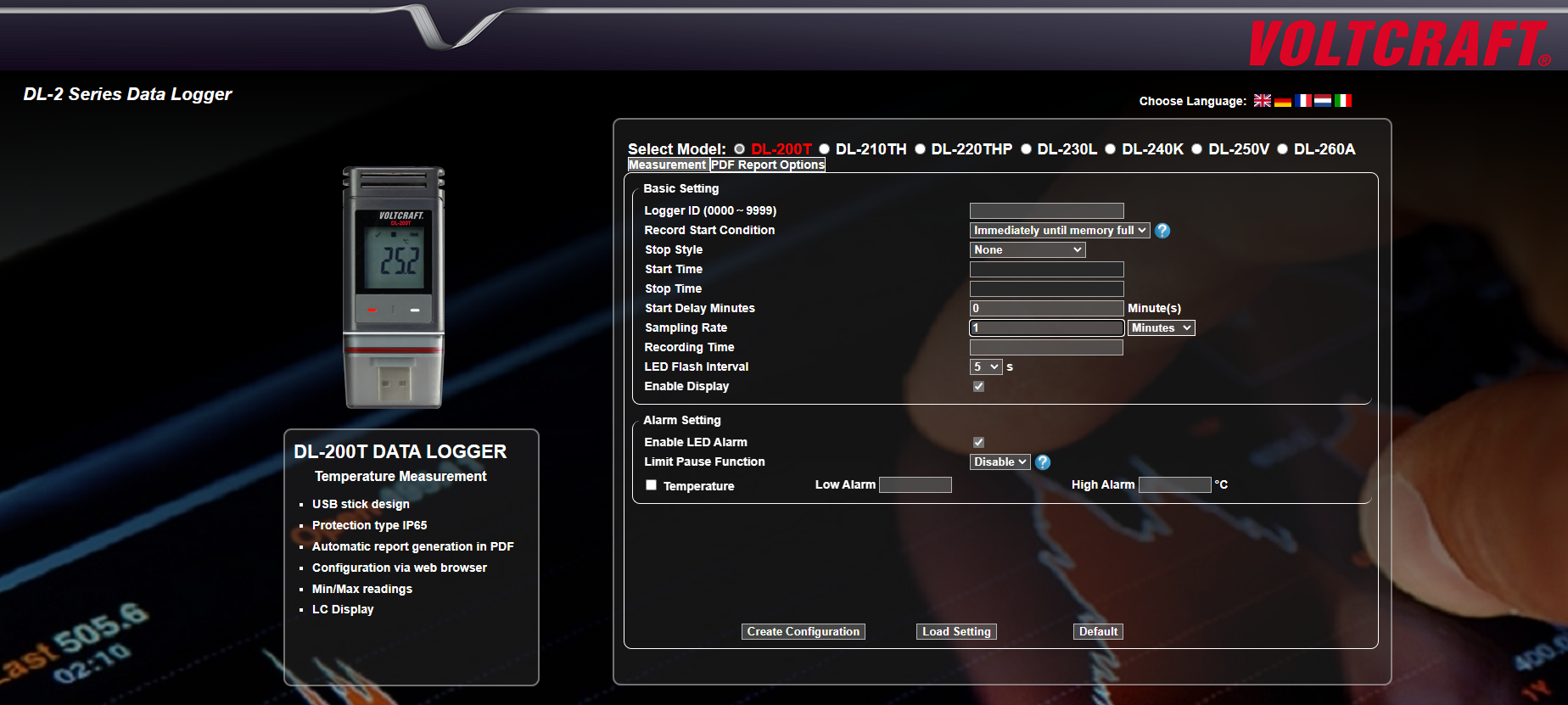Select model DL-220THP
Screen dimensions: 1568x705
[920, 149]
